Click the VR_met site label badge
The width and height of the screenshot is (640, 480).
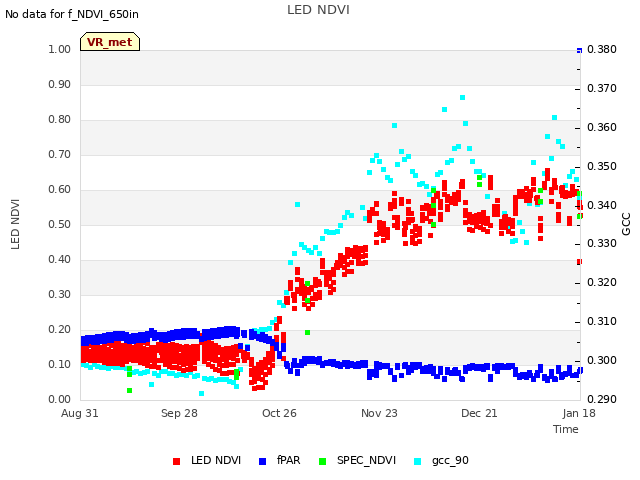pos(110,42)
